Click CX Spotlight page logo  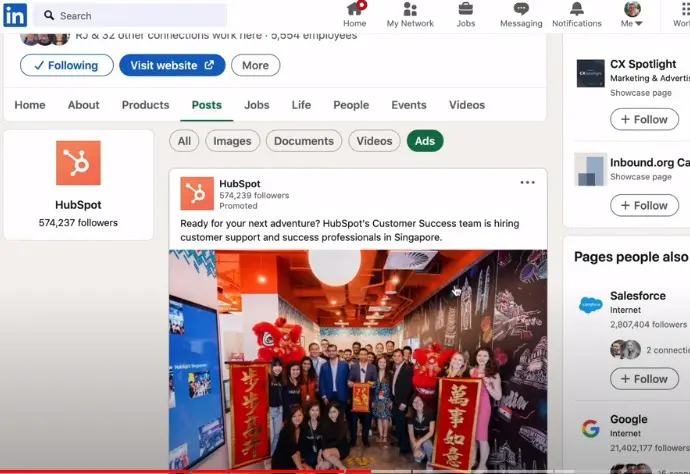591,73
